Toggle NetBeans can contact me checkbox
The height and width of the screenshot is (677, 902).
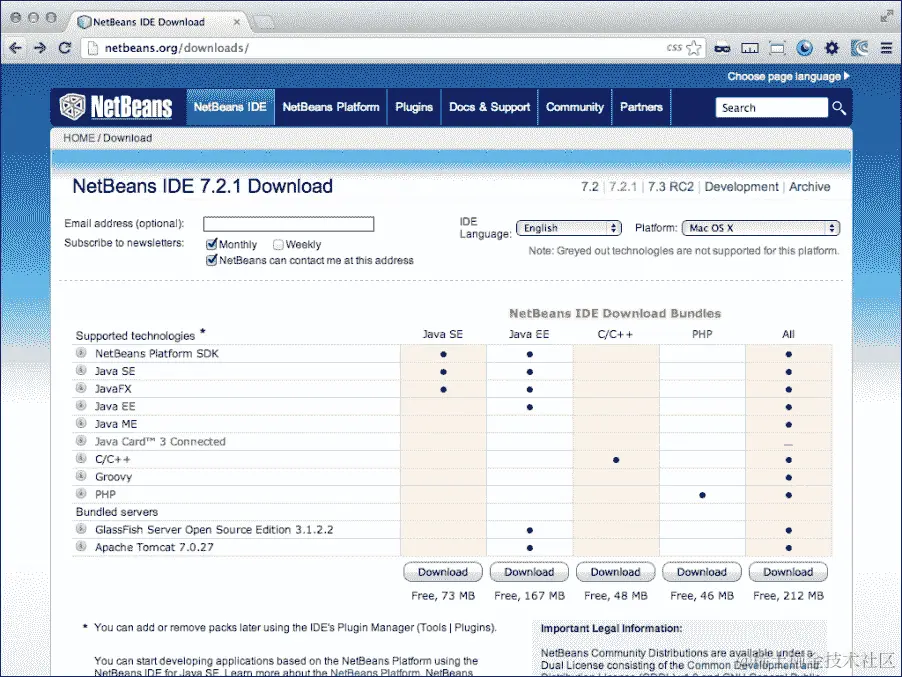[x=211, y=260]
